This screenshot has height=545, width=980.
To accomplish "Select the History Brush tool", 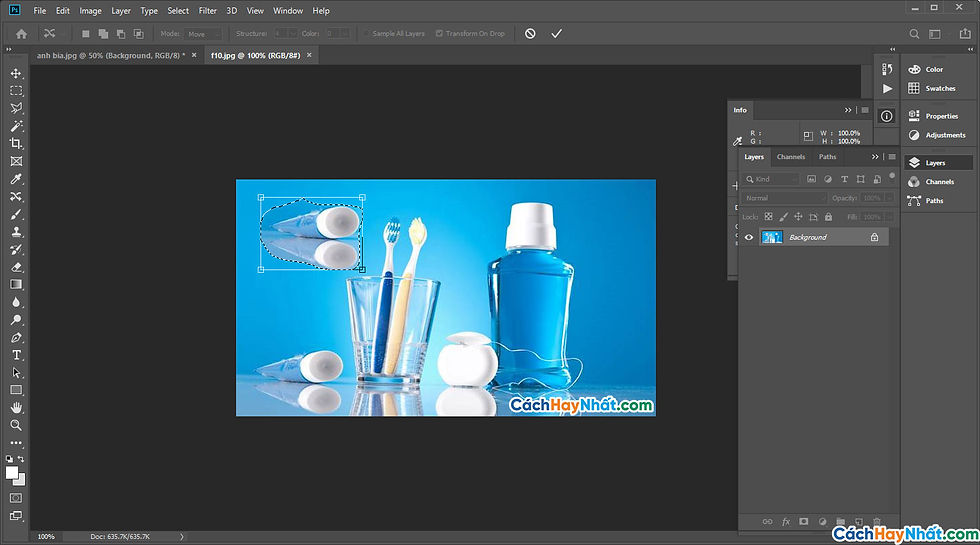I will tap(16, 249).
